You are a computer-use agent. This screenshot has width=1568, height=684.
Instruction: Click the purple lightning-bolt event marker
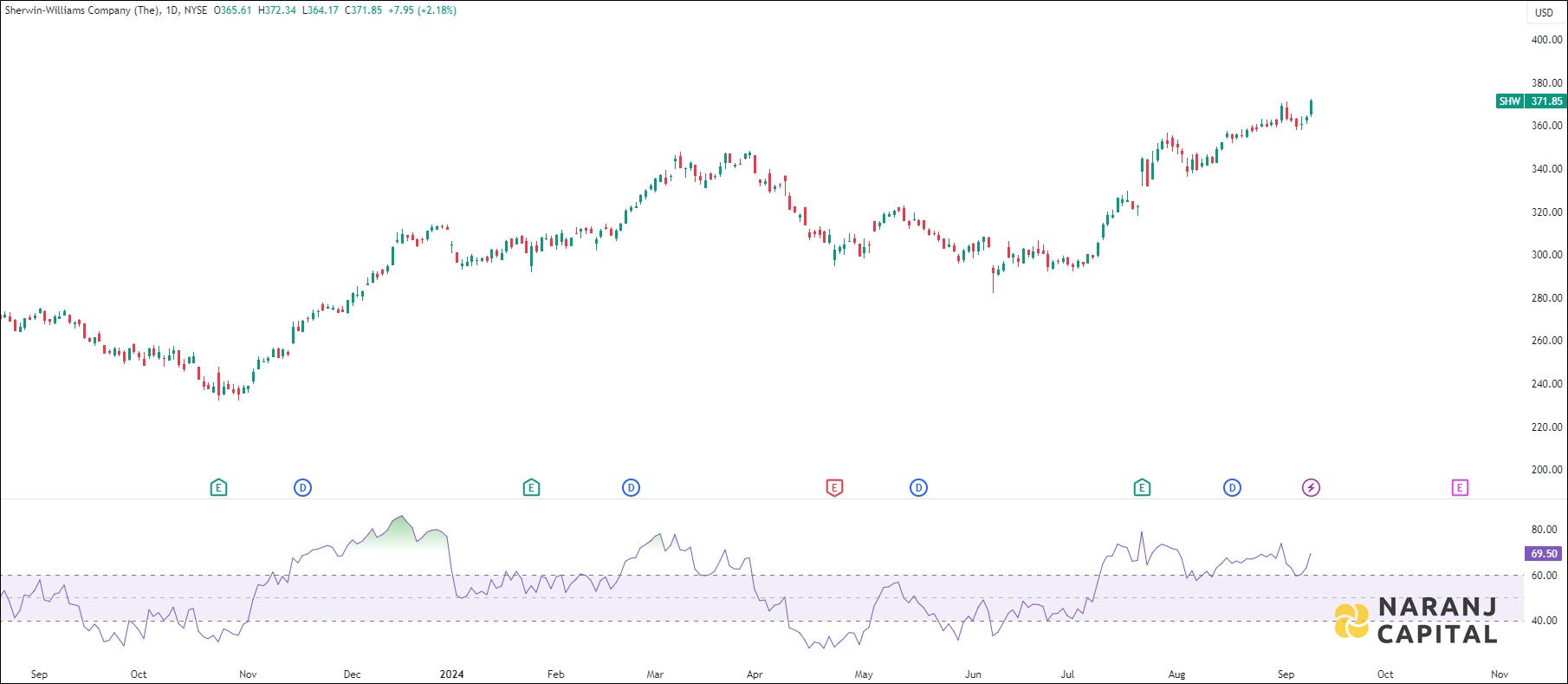(1312, 488)
